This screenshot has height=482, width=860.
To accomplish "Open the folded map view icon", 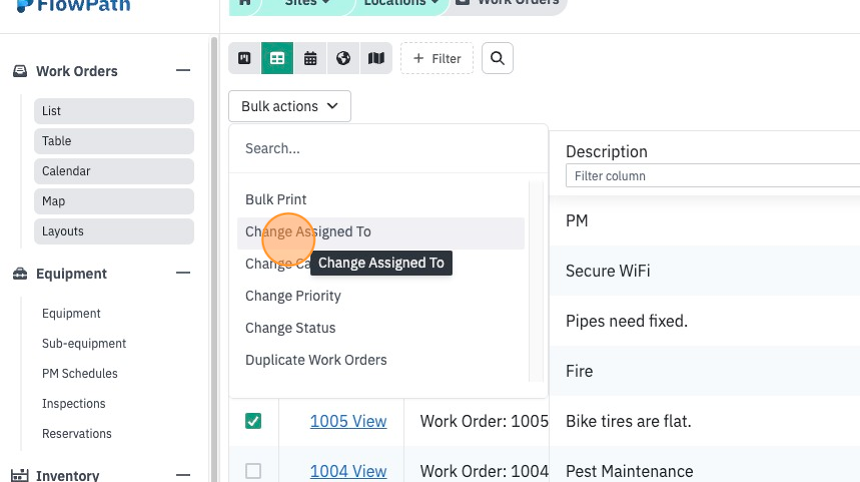I will 376,58.
